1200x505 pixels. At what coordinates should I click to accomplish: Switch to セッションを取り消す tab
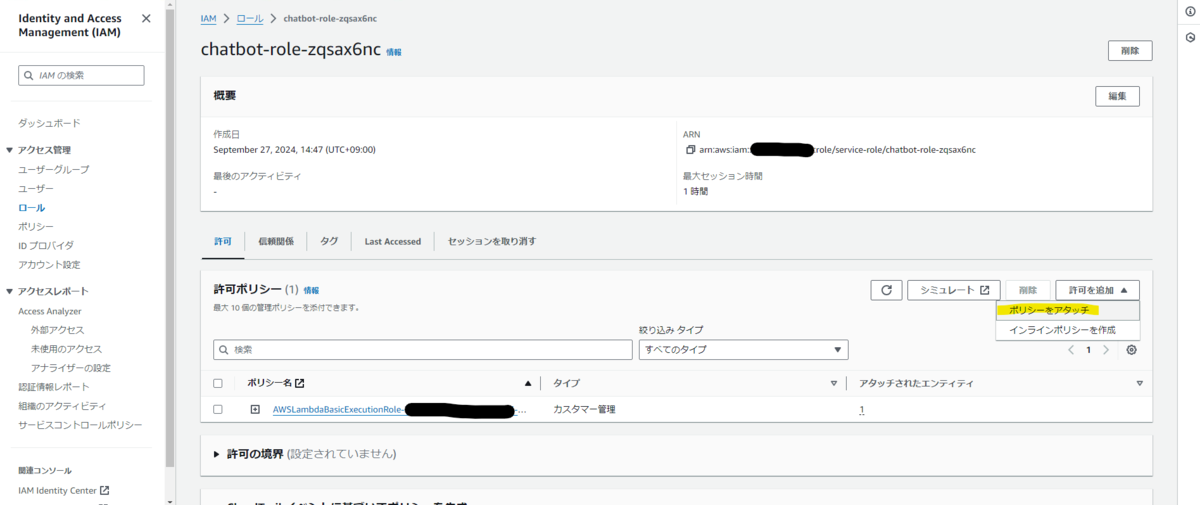(x=492, y=241)
